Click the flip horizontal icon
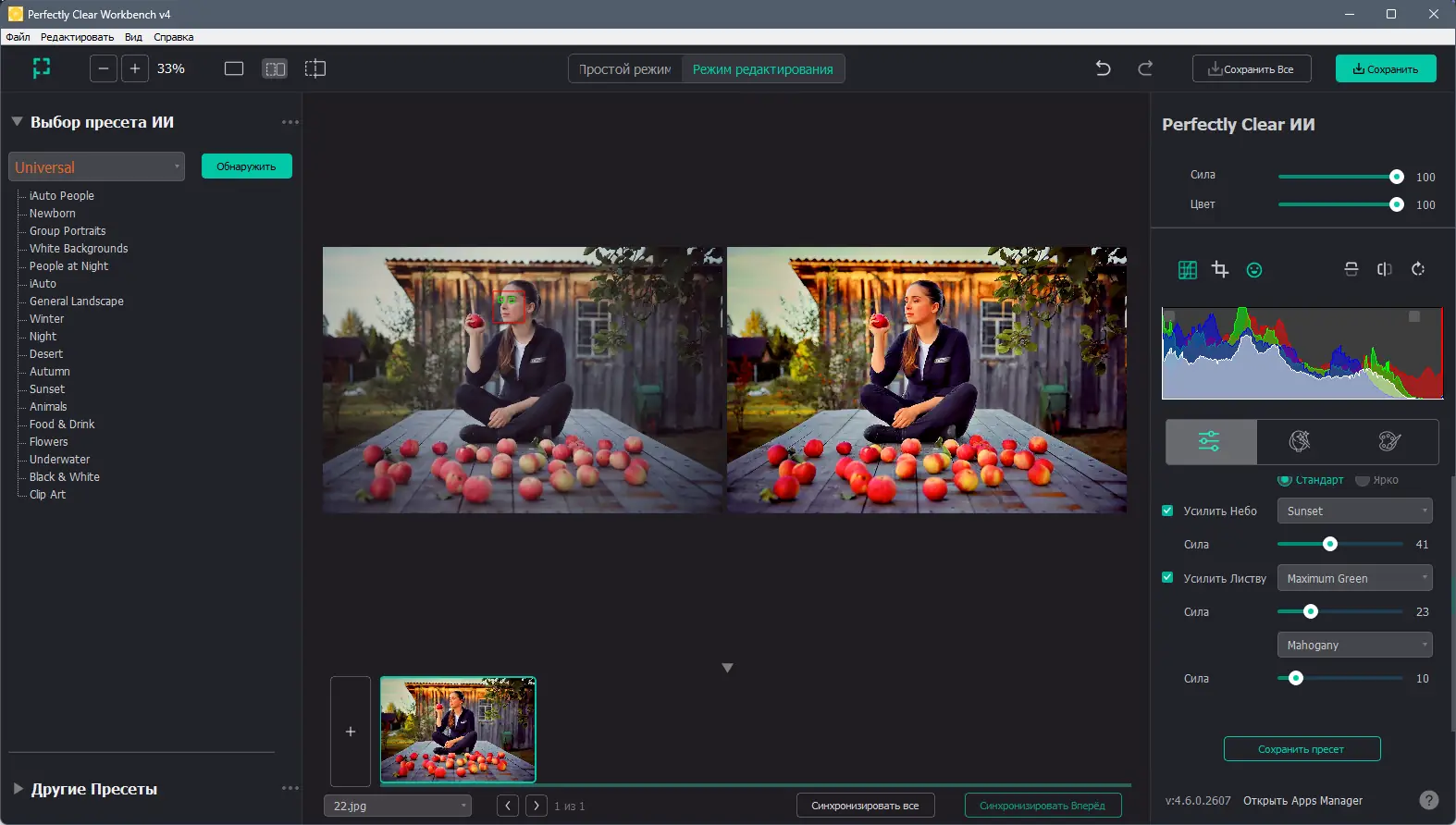Screen dimensions: 1456x825 tap(1385, 269)
